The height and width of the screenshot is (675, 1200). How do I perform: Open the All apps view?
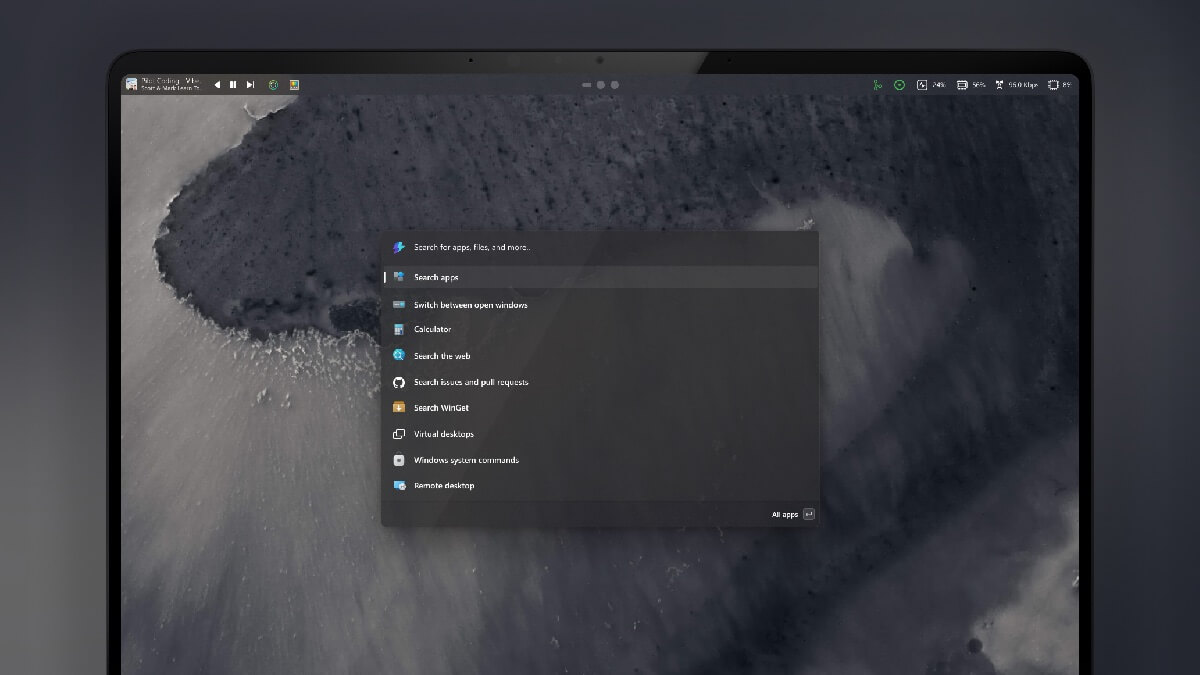tap(786, 514)
